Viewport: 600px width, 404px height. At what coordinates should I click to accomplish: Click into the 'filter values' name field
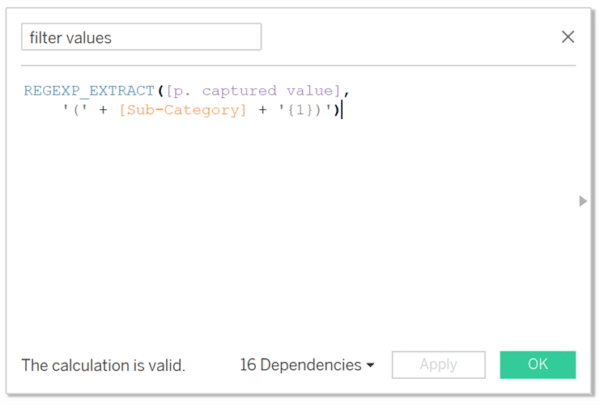click(141, 37)
